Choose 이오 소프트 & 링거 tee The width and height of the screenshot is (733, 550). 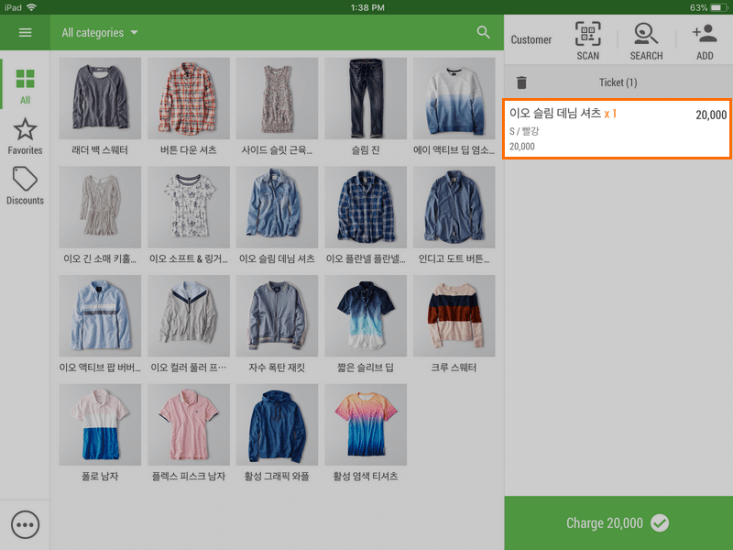click(x=188, y=215)
